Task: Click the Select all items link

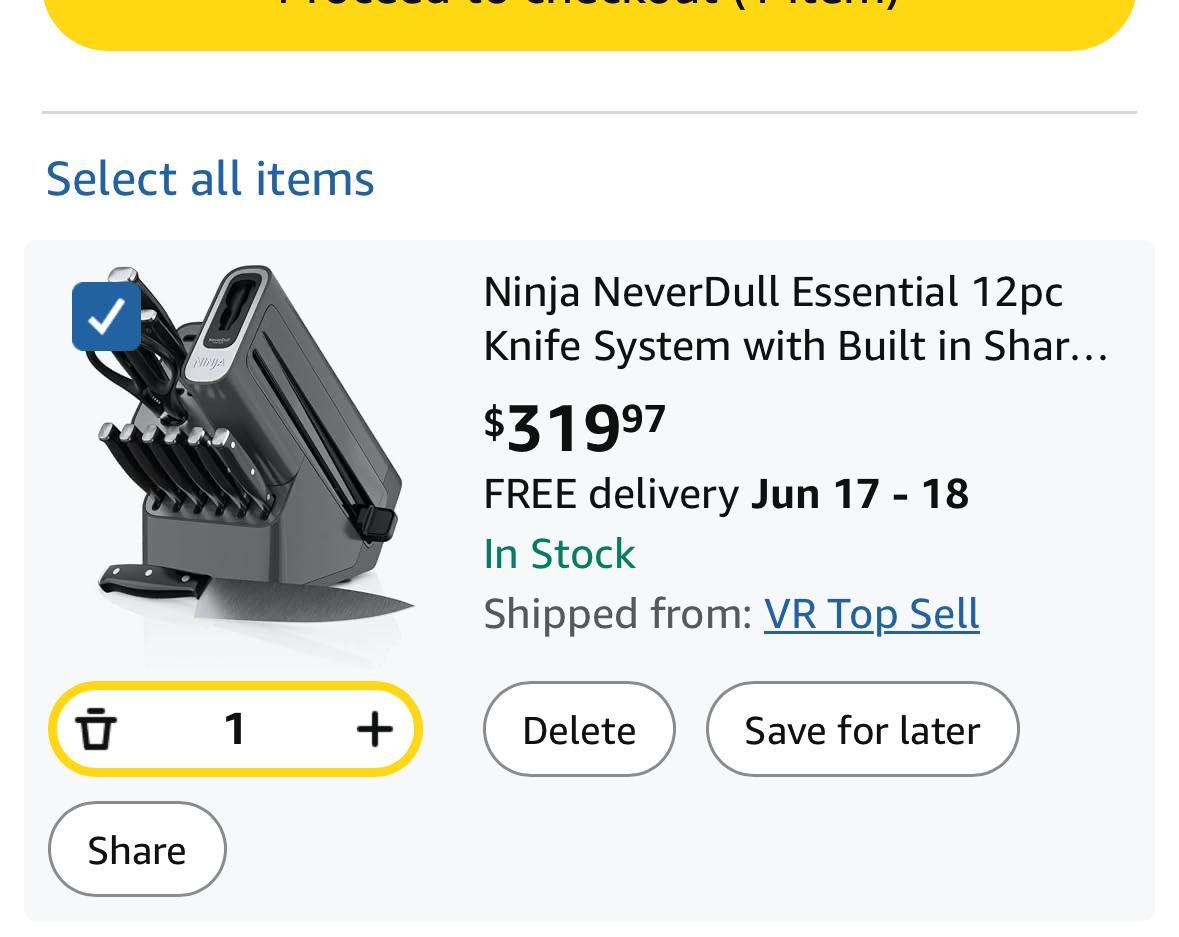Action: [210, 179]
